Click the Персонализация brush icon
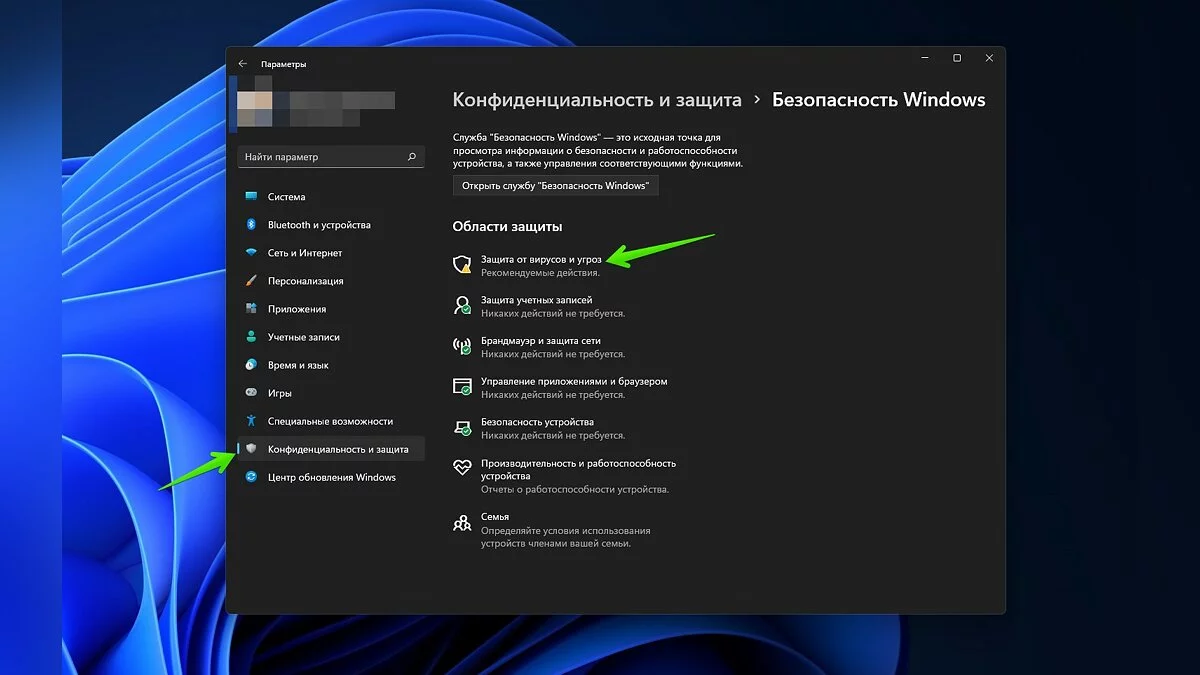Viewport: 1200px width, 675px height. [x=251, y=281]
